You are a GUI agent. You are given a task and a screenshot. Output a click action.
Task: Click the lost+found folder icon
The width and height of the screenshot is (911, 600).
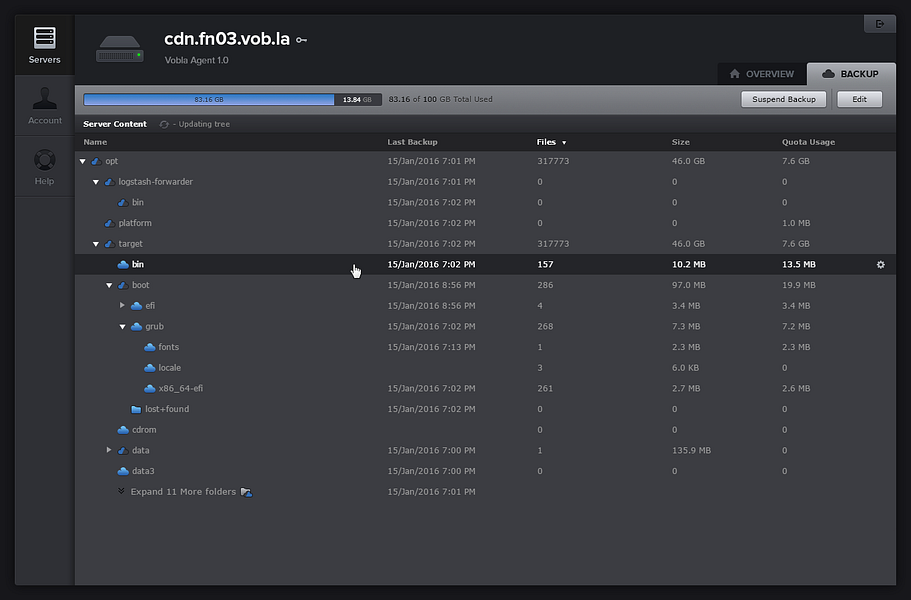tap(136, 409)
